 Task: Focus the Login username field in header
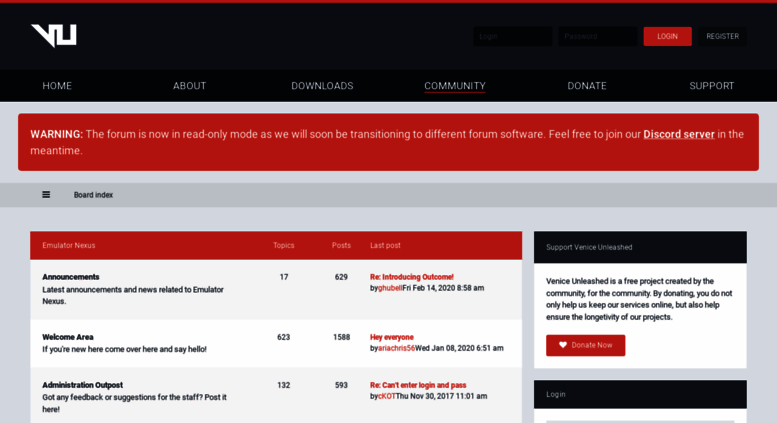513,36
